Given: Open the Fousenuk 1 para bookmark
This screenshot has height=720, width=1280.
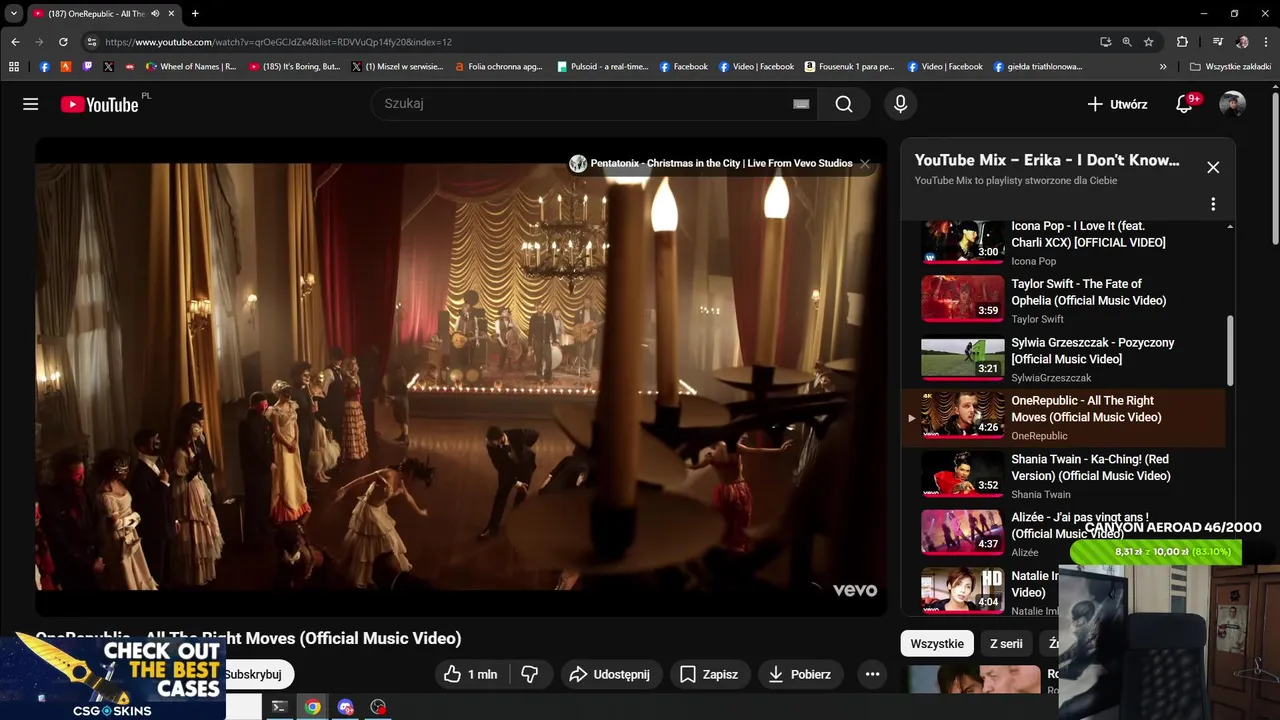Looking at the screenshot, I should [848, 67].
